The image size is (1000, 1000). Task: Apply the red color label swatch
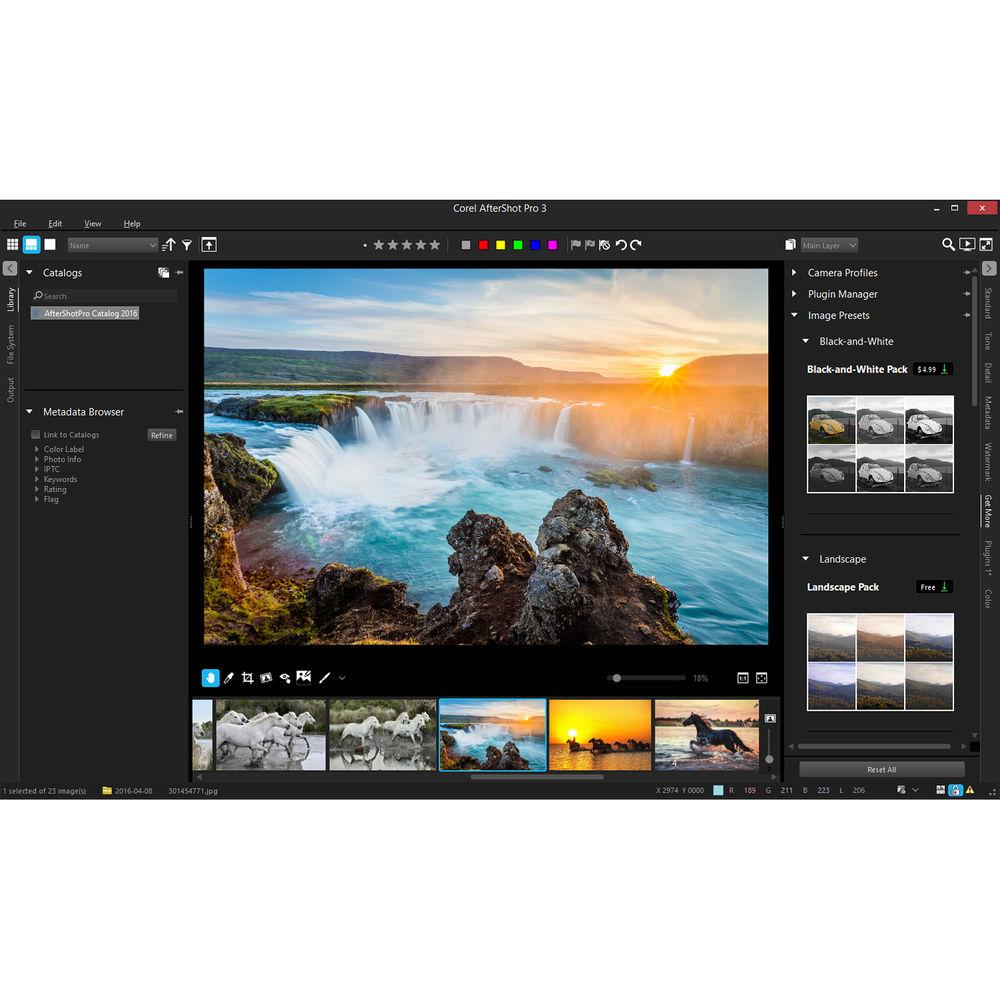tap(483, 245)
